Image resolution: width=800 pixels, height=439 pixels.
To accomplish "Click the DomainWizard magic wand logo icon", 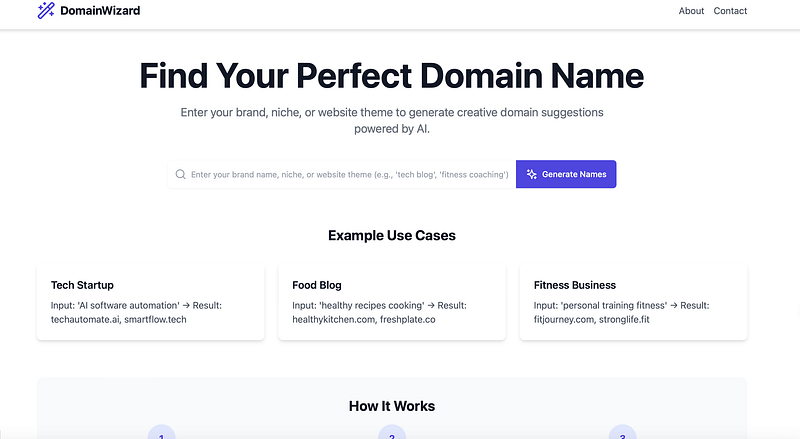I will click(x=46, y=11).
